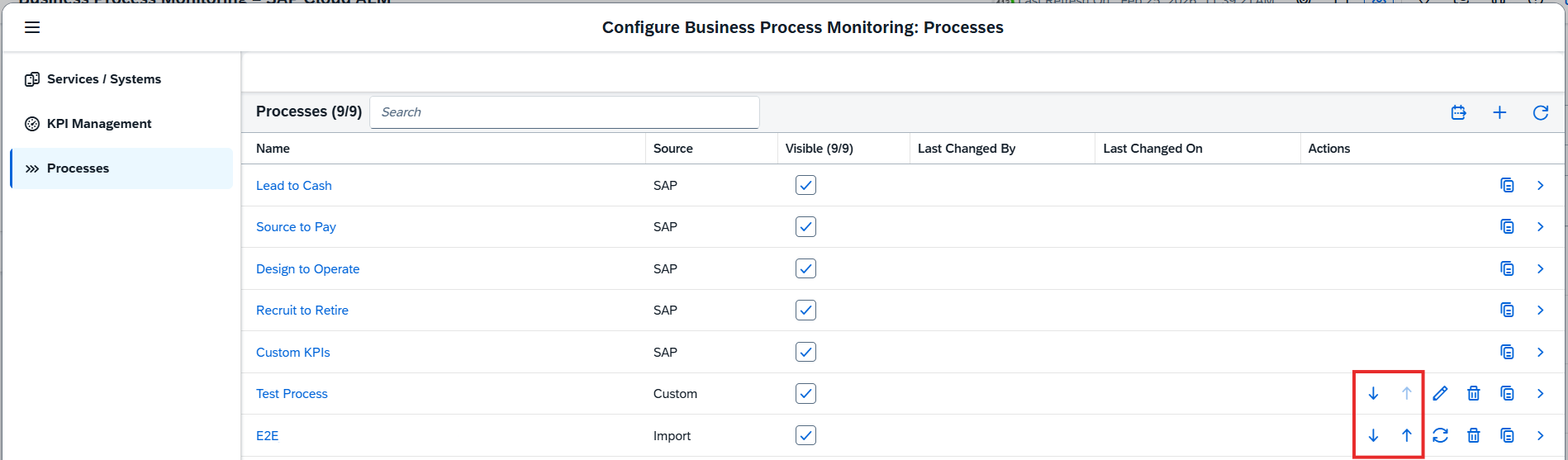The width and height of the screenshot is (1568, 460).
Task: Move the E2E process up
Action: point(1406,435)
